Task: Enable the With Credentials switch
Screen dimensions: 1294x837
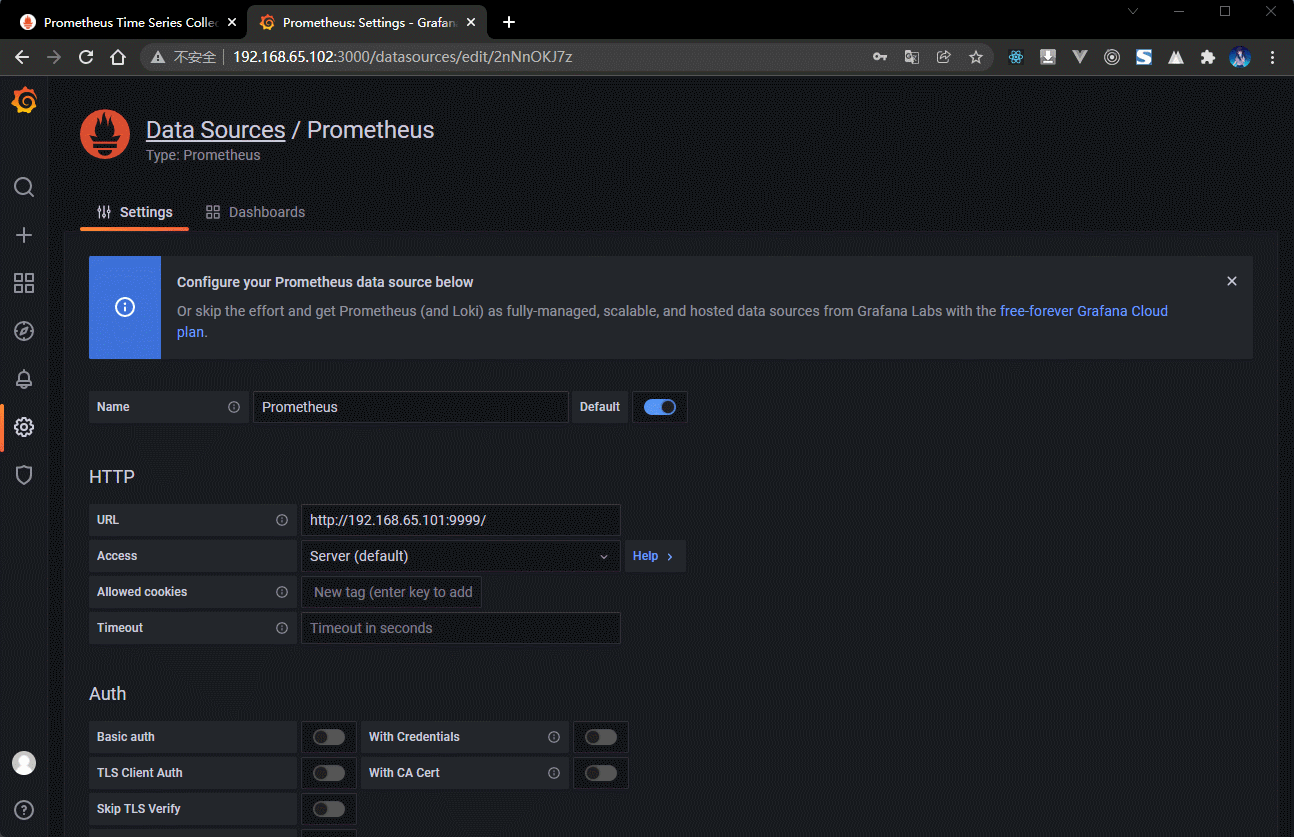Action: (x=601, y=737)
